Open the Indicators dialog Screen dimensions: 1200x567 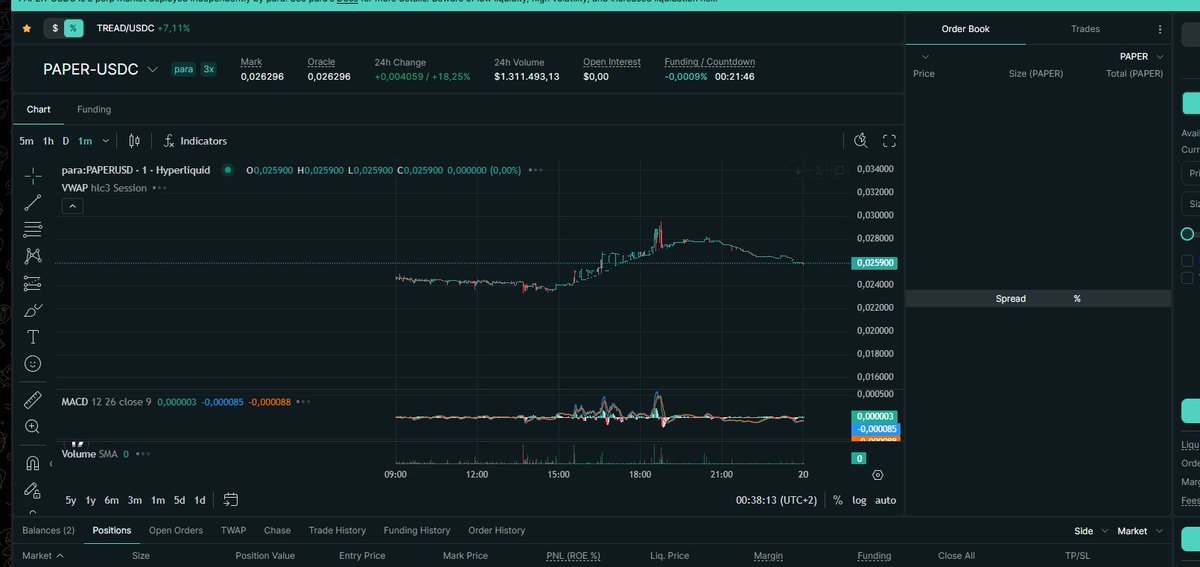pos(195,141)
